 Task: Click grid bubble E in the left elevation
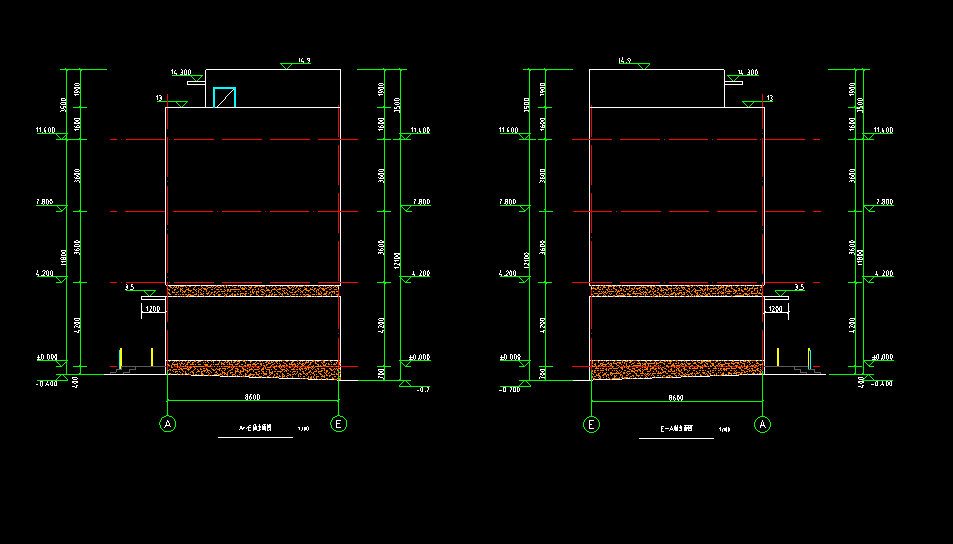(340, 424)
